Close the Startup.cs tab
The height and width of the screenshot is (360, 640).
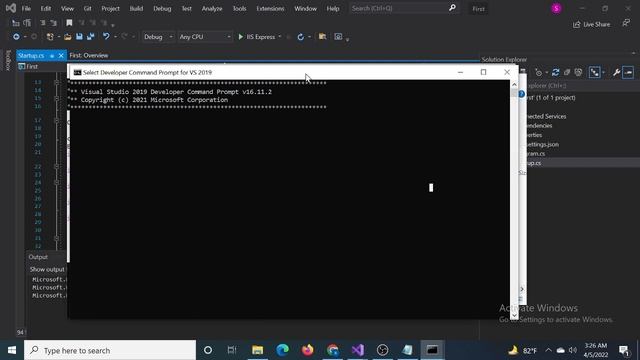(61, 56)
